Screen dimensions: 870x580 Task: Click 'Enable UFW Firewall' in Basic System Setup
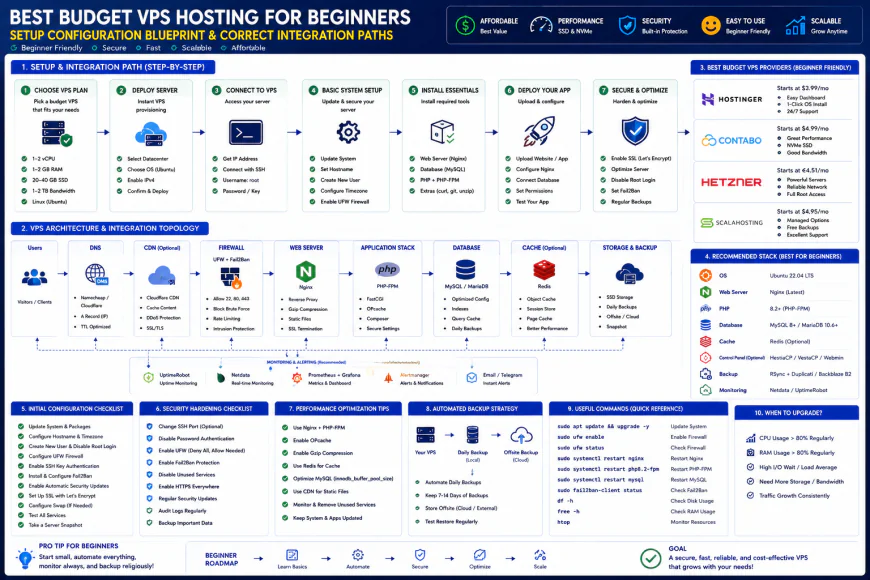coord(344,201)
